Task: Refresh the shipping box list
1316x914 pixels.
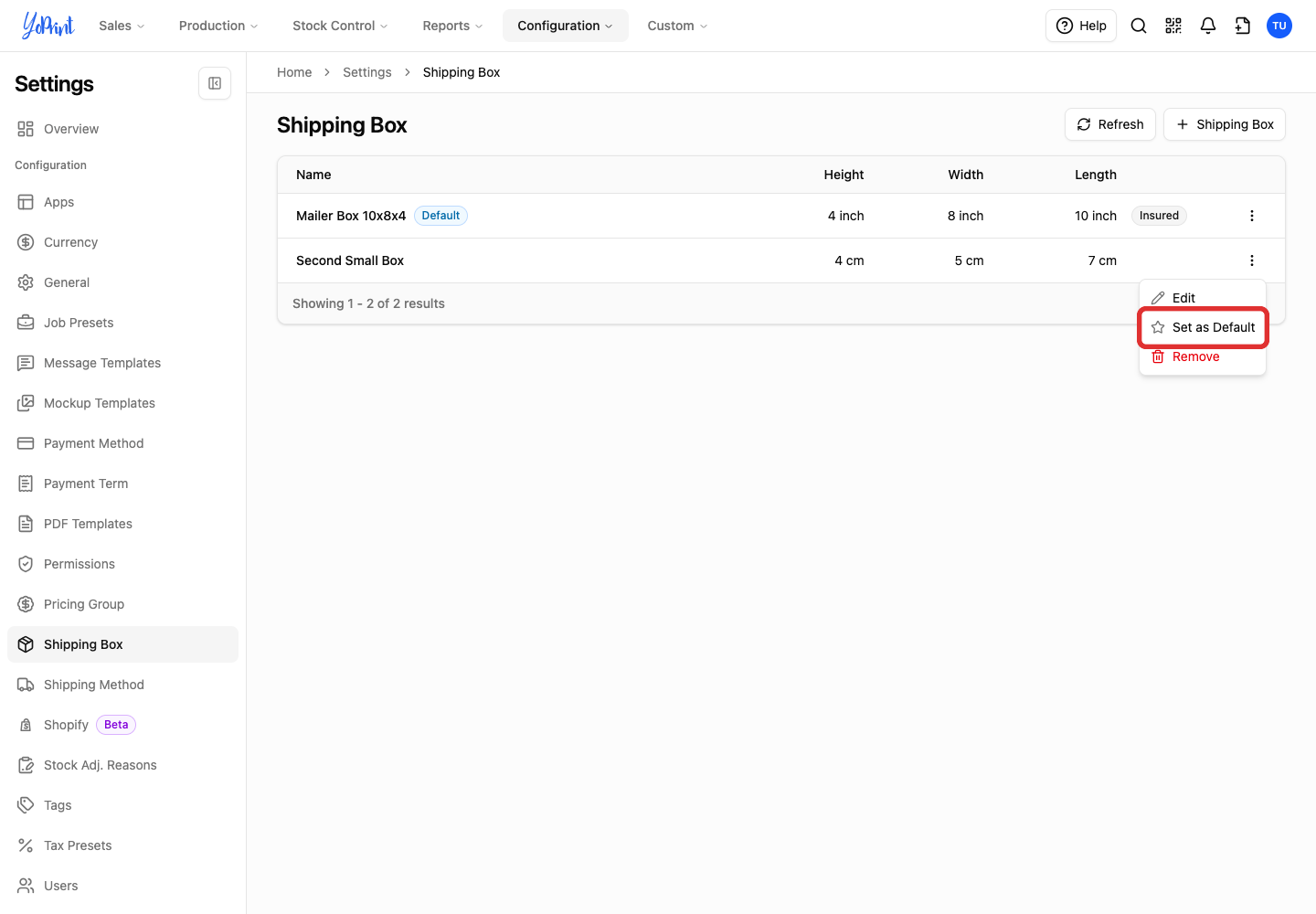Action: point(1110,124)
